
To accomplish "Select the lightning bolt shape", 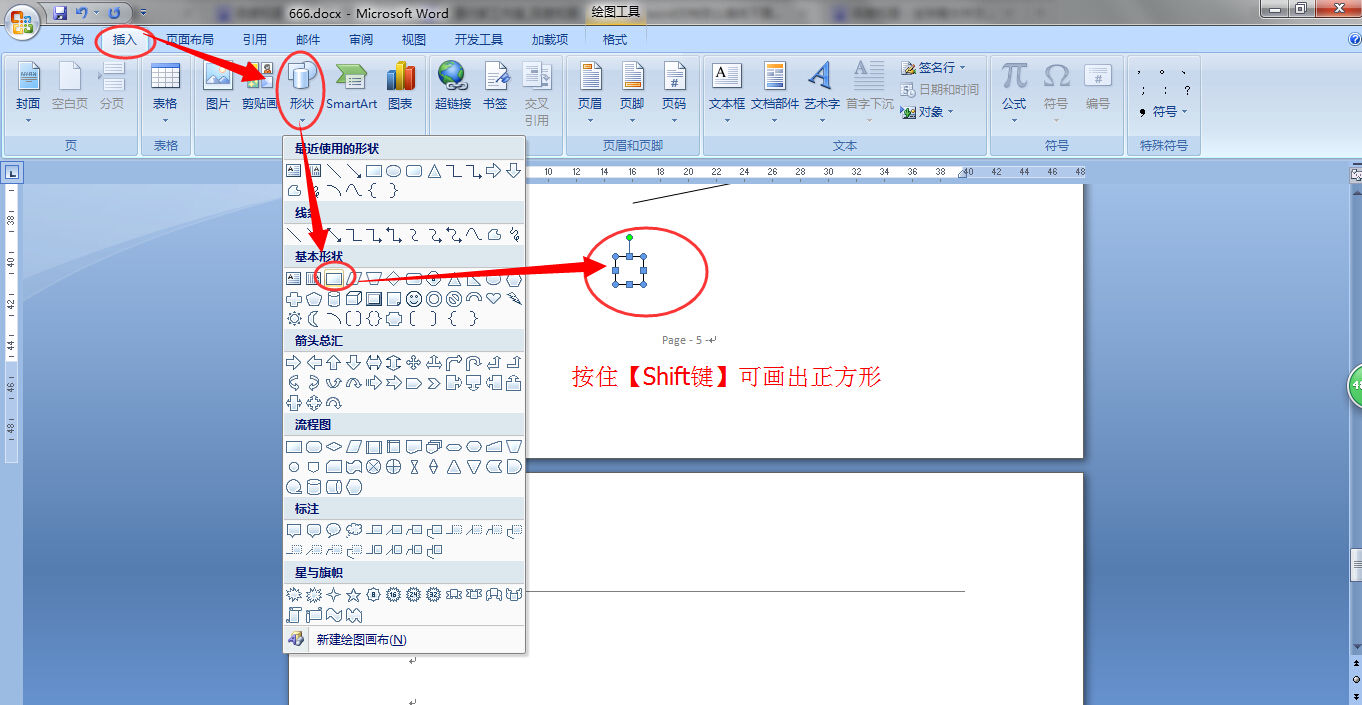I will tap(514, 298).
